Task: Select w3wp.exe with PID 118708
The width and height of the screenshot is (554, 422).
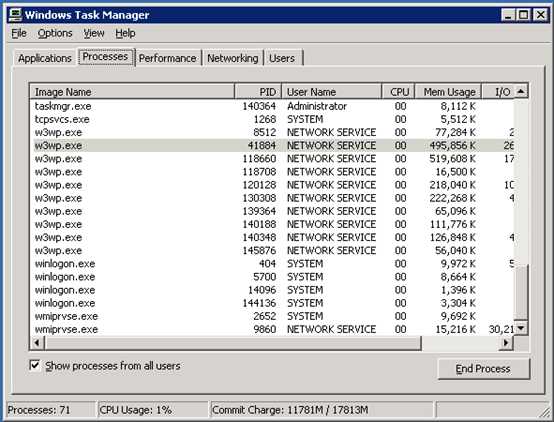Action: click(x=272, y=172)
